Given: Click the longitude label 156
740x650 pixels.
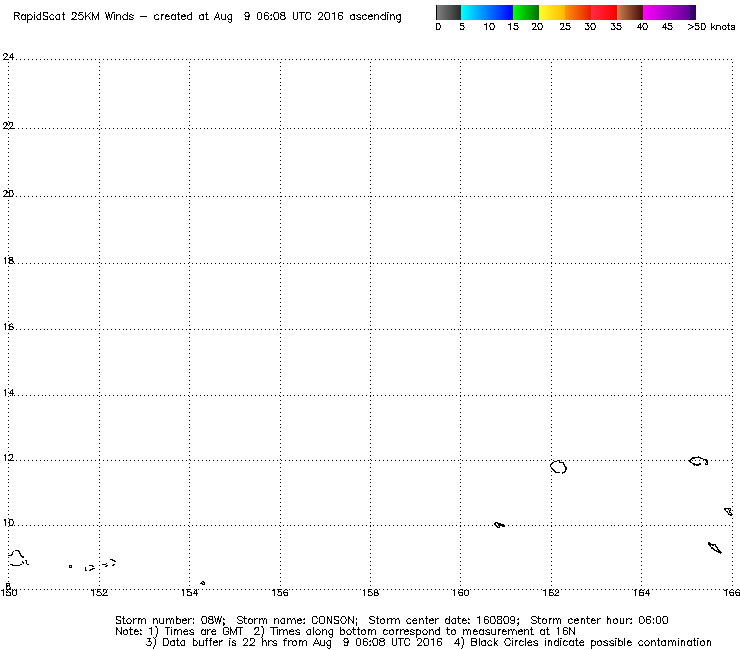Looking at the screenshot, I should pos(280,593).
